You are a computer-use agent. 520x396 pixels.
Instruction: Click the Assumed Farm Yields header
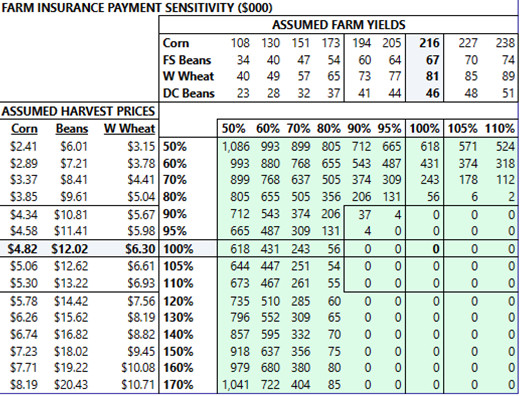(339, 25)
